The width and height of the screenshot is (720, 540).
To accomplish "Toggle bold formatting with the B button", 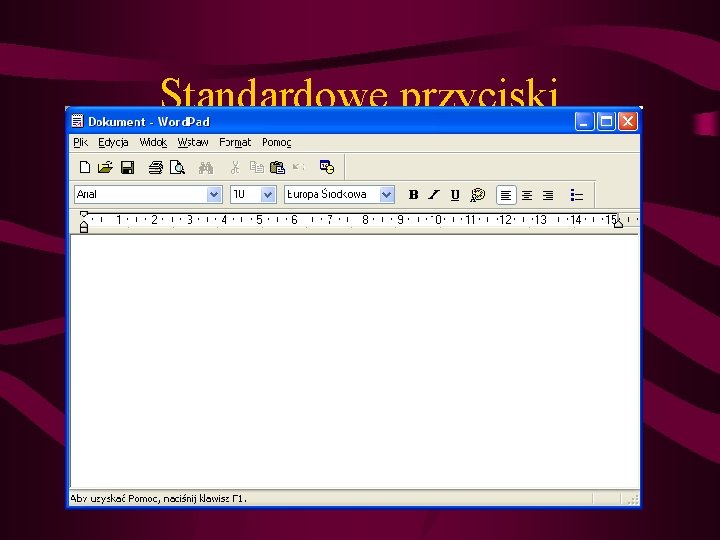I will pos(413,195).
